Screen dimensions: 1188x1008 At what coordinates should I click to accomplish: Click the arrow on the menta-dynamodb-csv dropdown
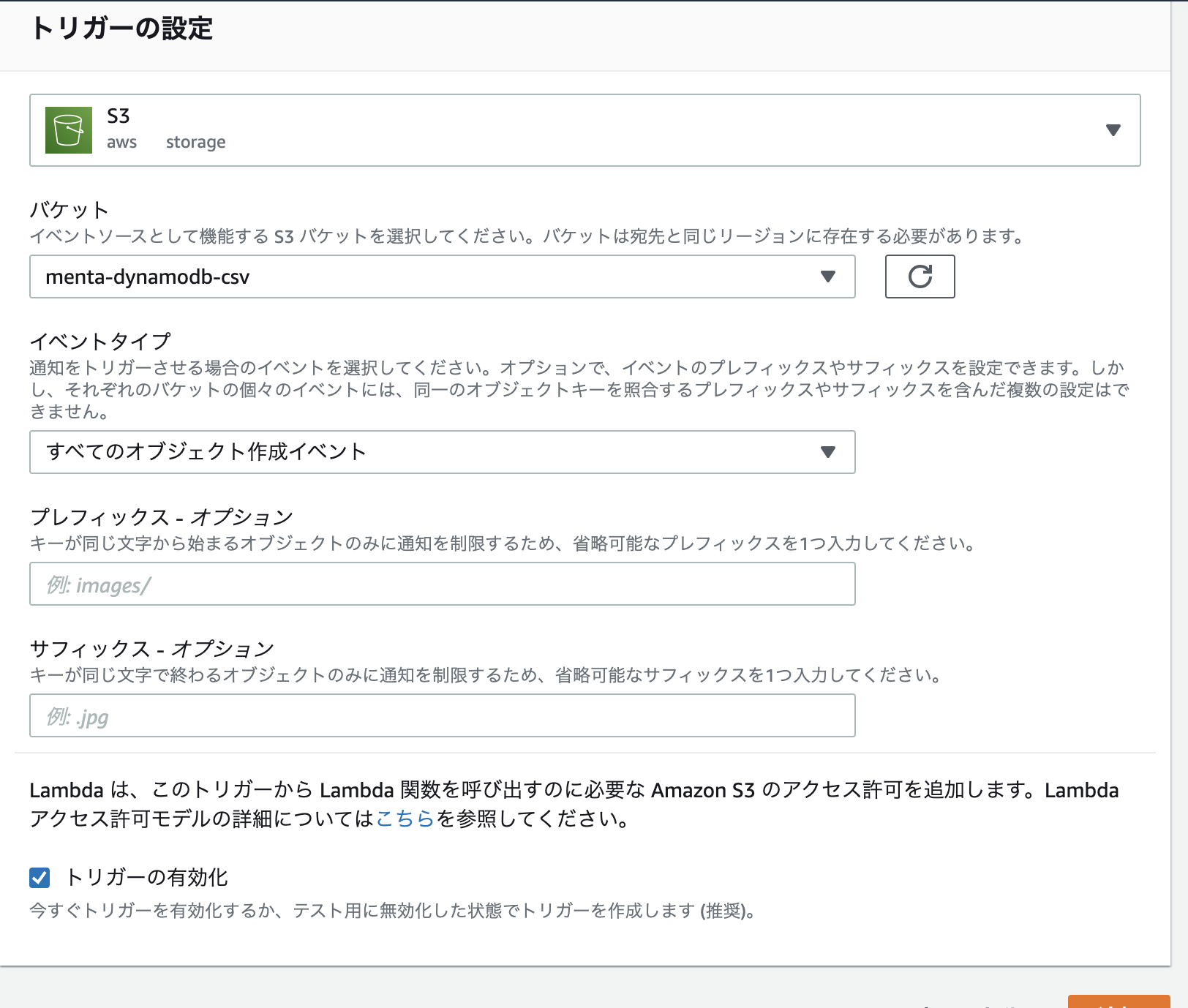click(827, 277)
